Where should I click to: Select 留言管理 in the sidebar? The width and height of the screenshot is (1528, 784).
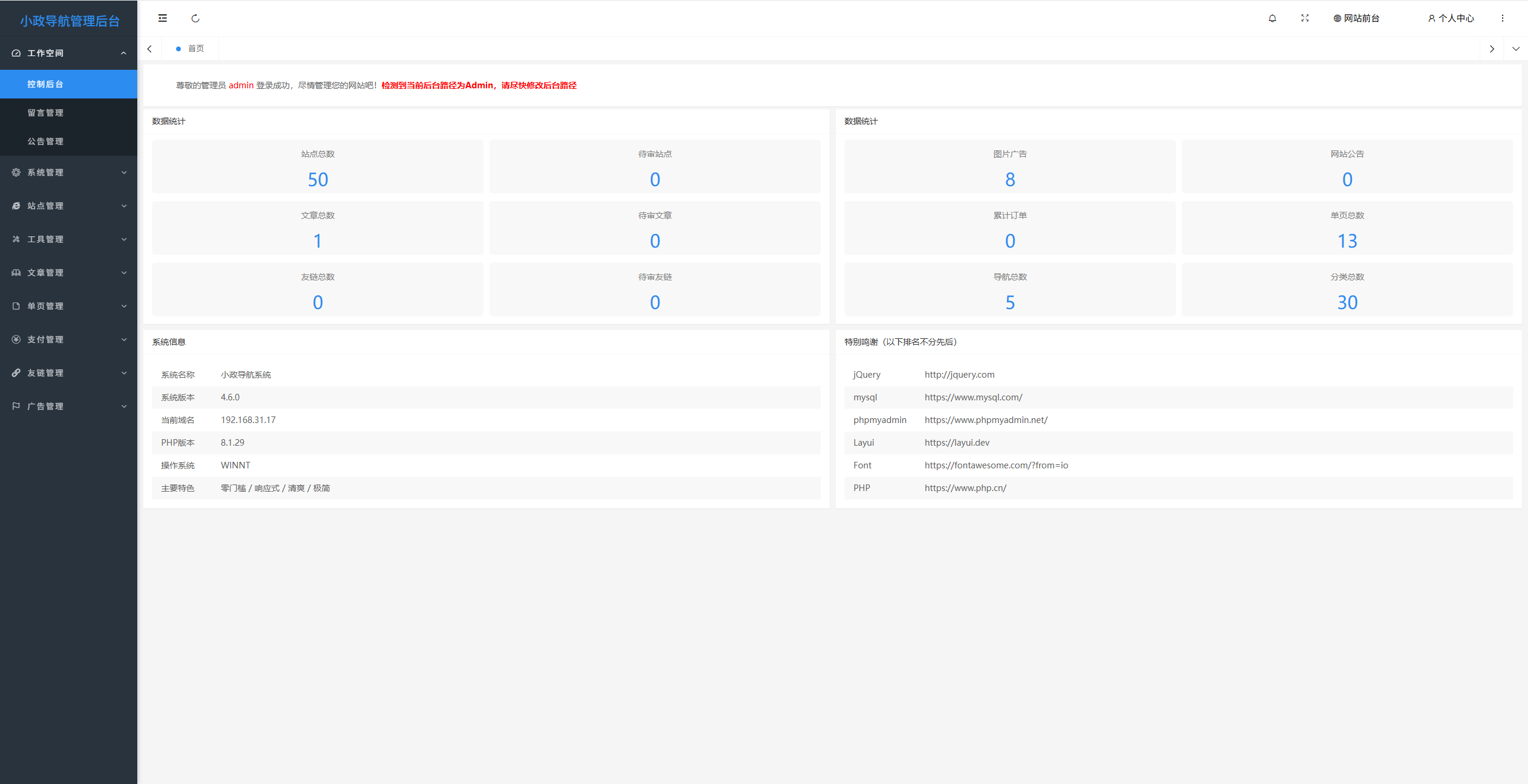(45, 113)
